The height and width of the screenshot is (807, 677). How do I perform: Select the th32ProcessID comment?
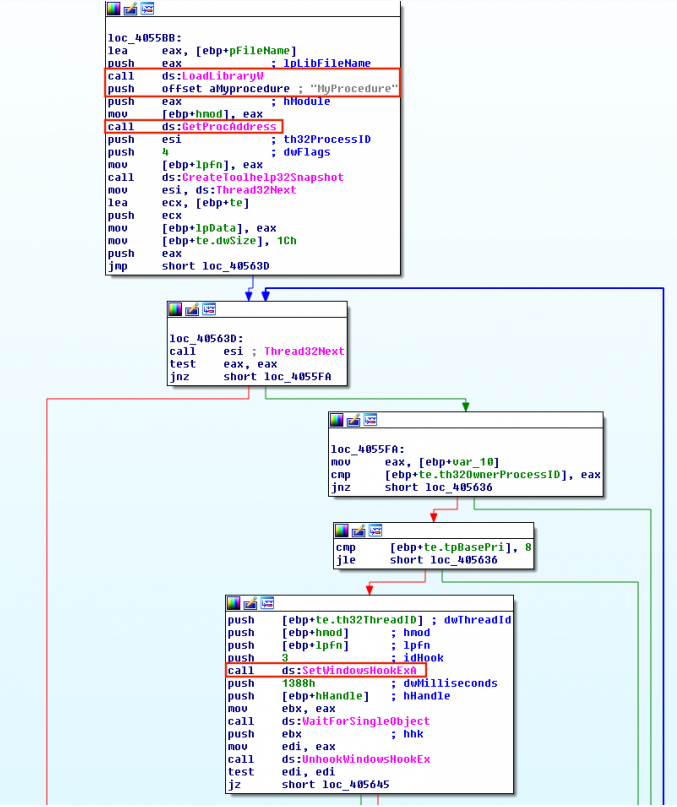coord(327,139)
